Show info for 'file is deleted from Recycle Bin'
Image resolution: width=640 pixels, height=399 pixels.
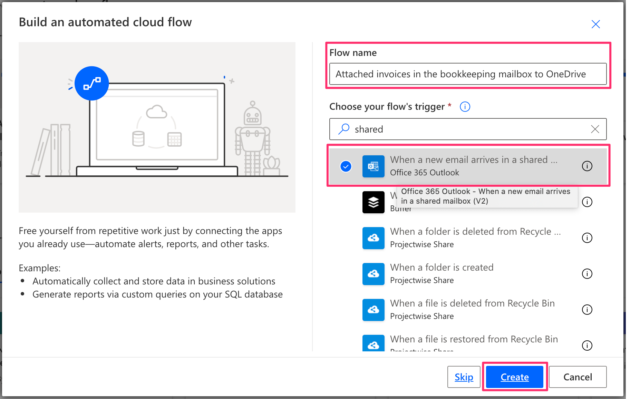click(587, 310)
